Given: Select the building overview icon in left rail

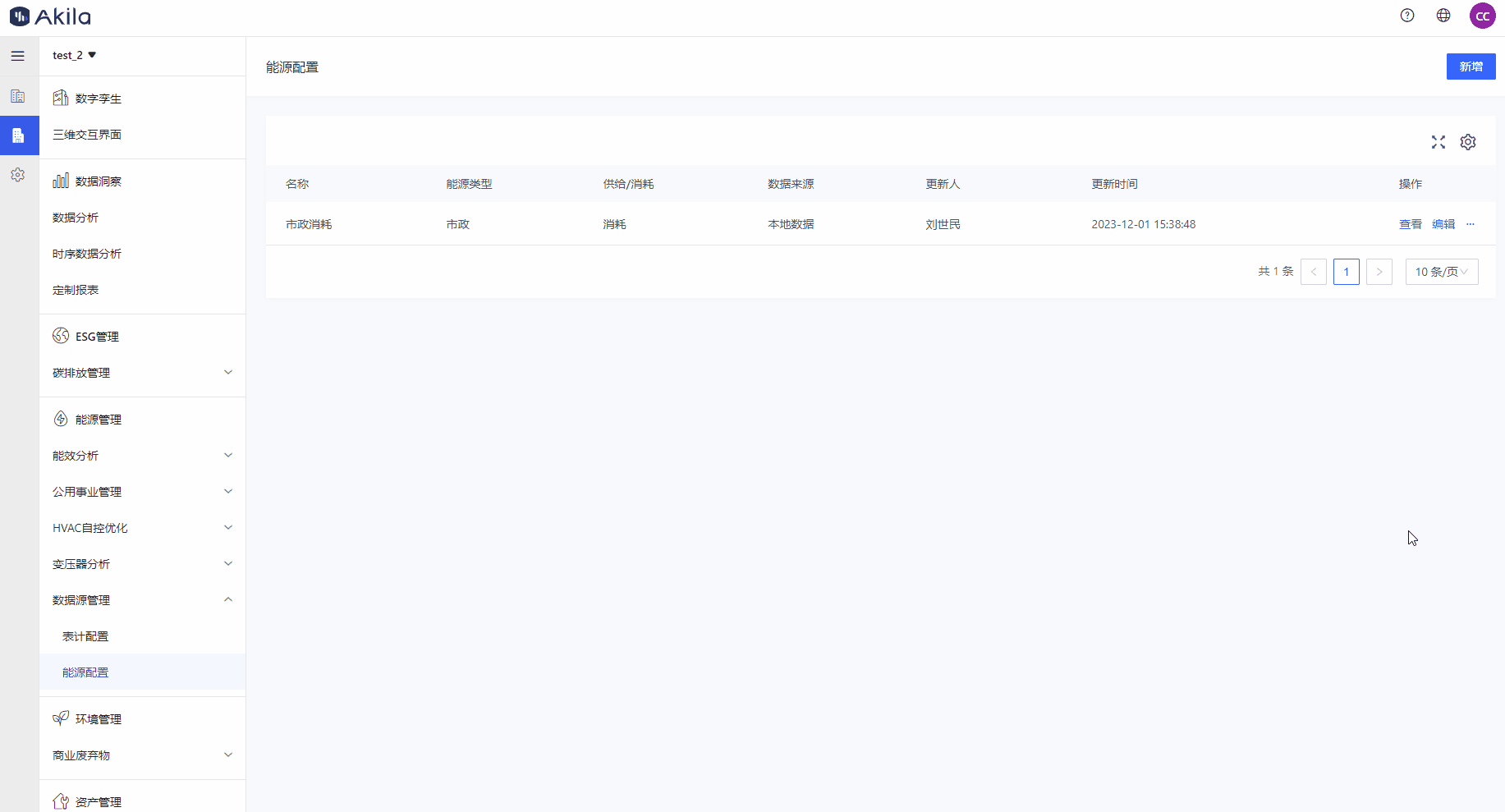Looking at the screenshot, I should pyautogui.click(x=18, y=96).
